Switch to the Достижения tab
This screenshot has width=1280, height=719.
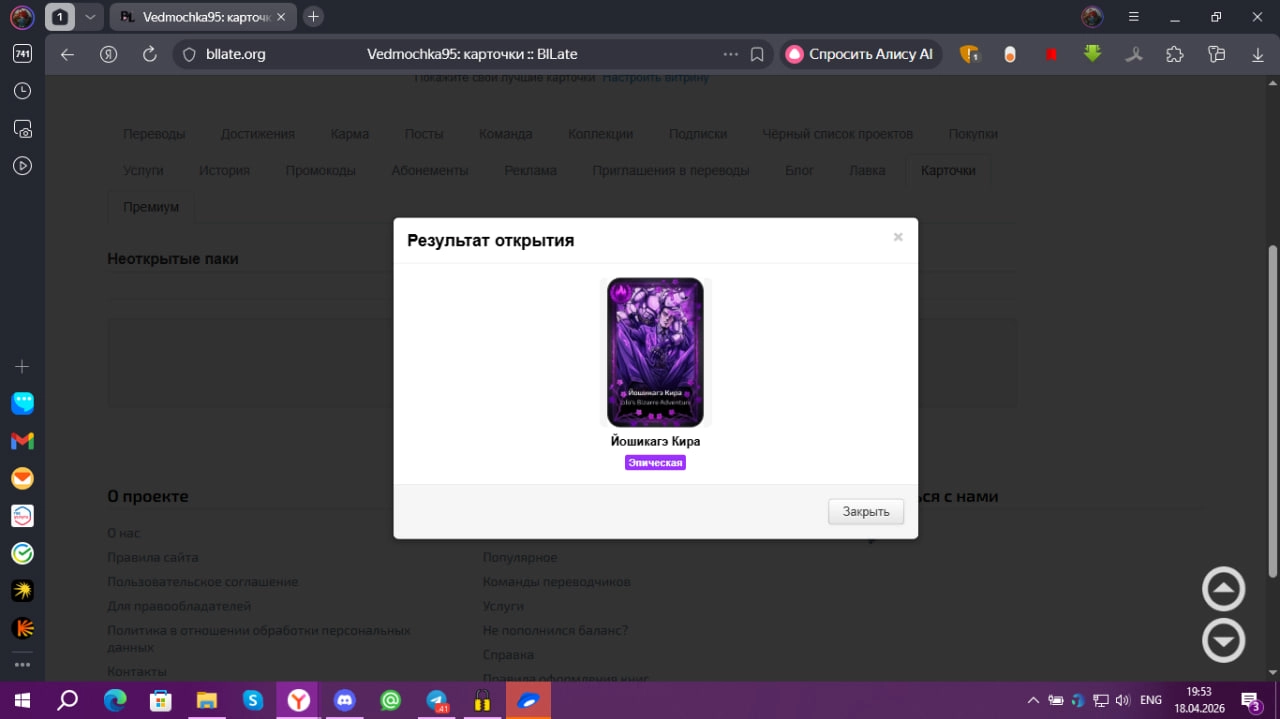point(258,134)
